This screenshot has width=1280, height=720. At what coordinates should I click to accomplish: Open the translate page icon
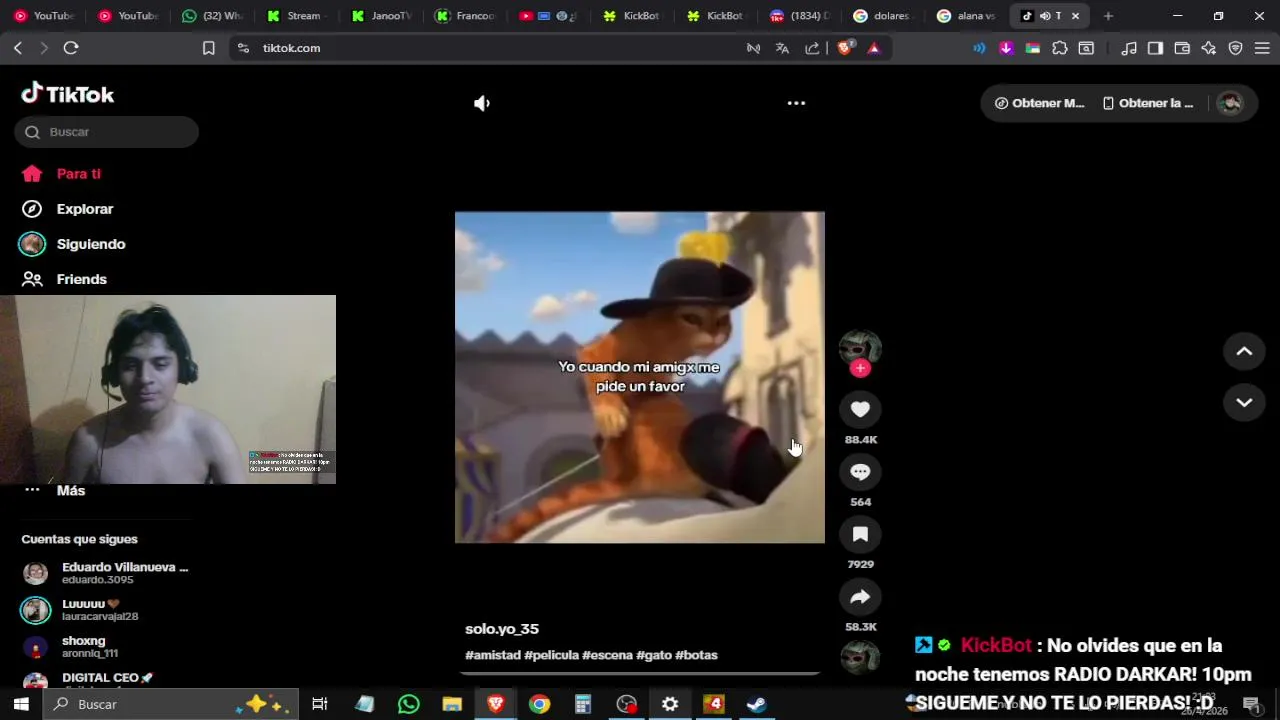tap(782, 48)
